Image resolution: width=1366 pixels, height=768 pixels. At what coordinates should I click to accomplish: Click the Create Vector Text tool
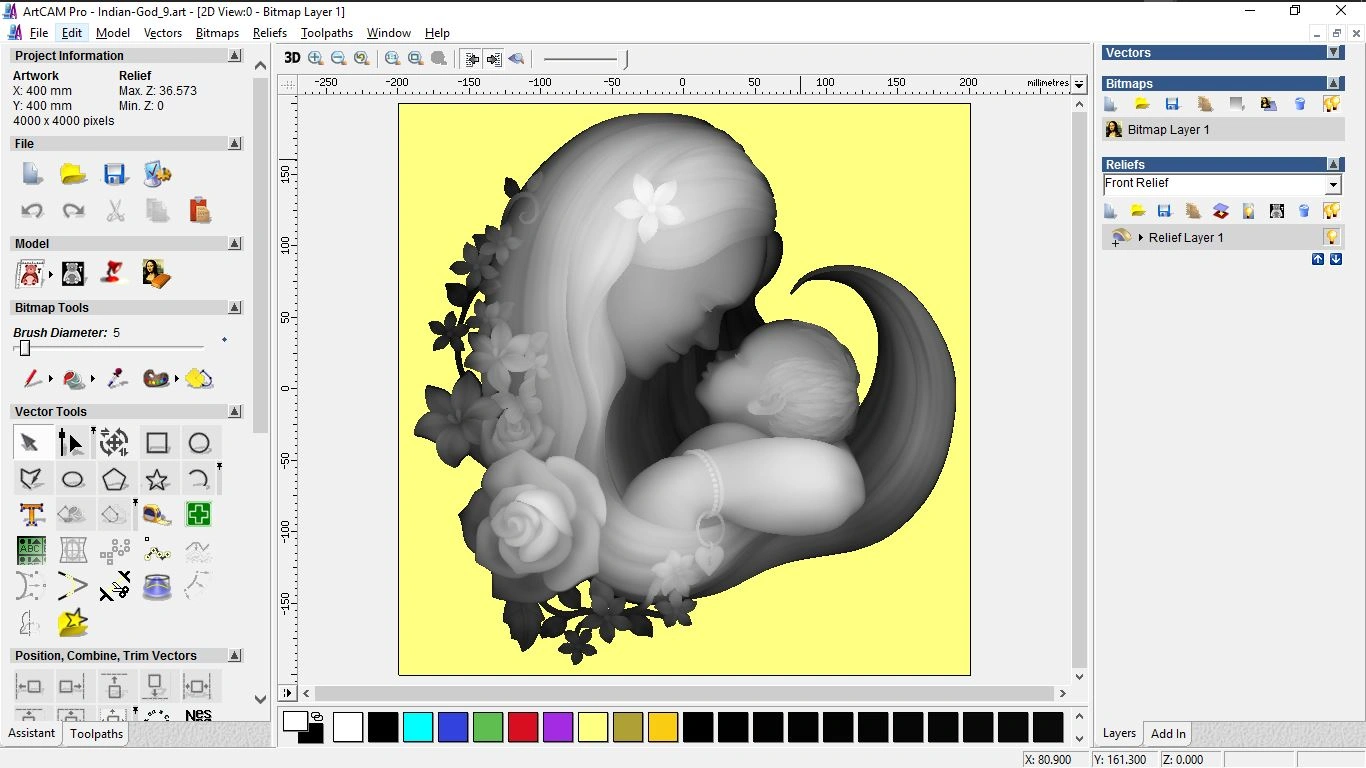tap(32, 515)
